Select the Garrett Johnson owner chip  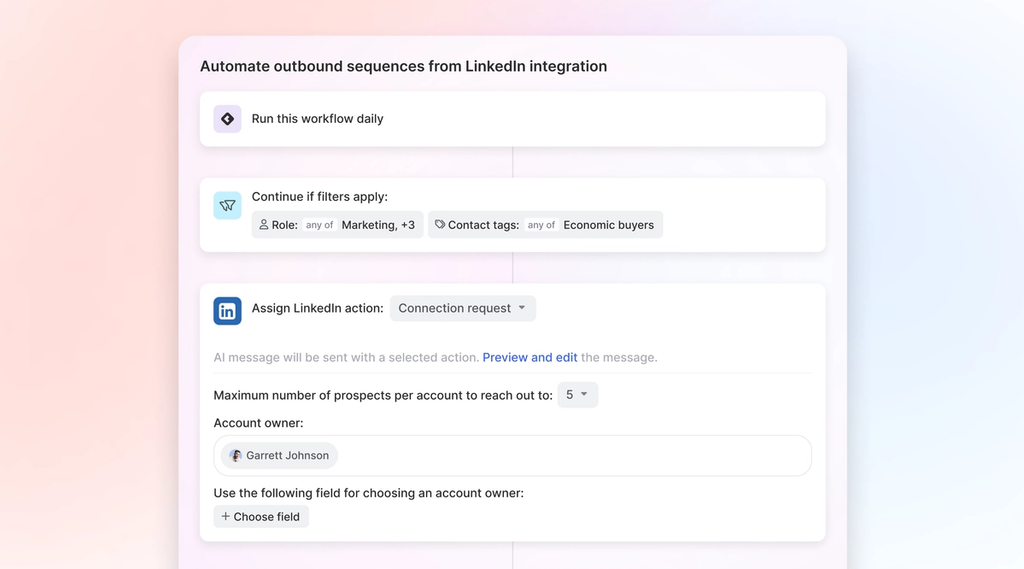pos(279,455)
